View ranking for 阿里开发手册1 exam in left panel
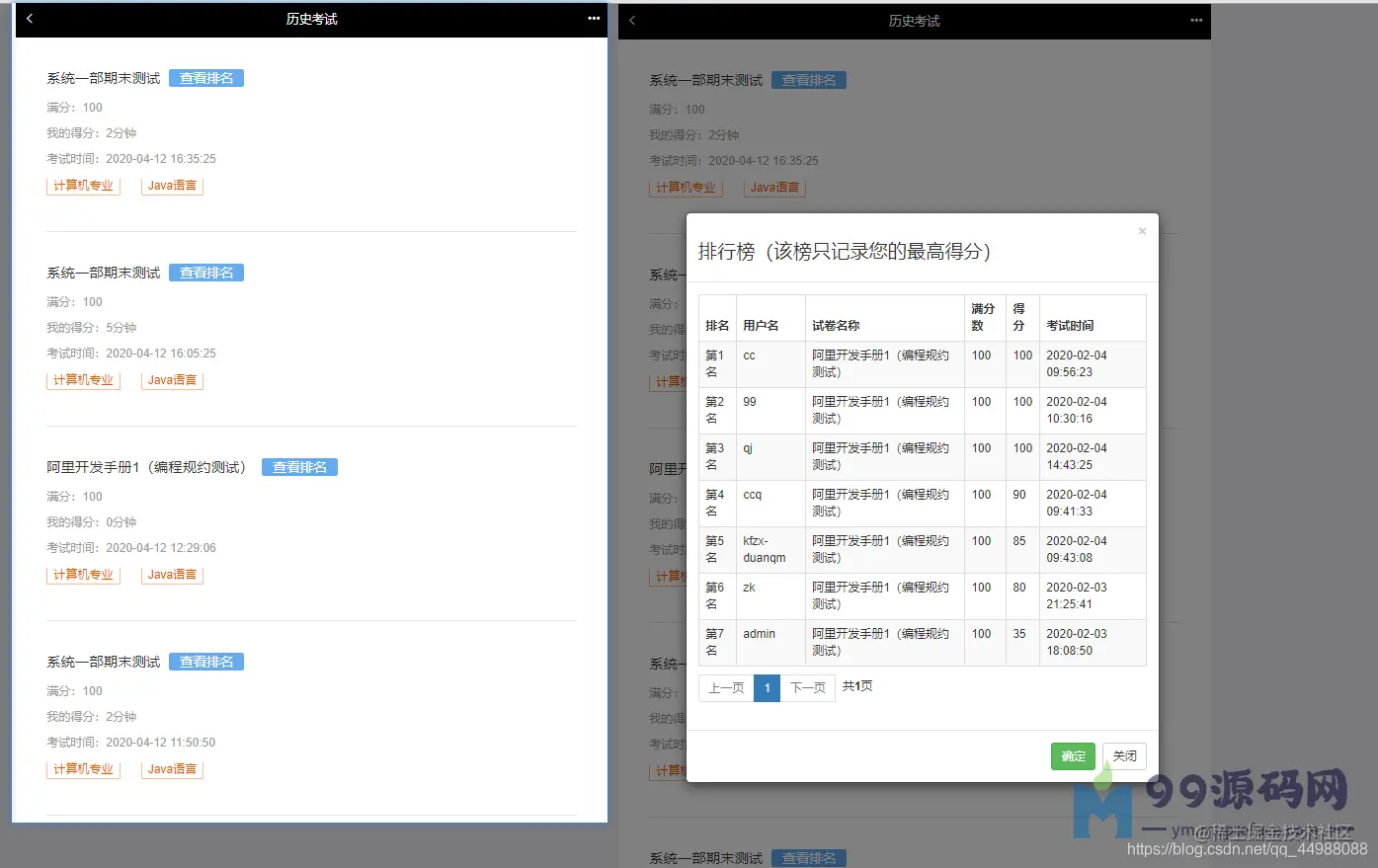This screenshot has width=1378, height=868. [x=299, y=467]
